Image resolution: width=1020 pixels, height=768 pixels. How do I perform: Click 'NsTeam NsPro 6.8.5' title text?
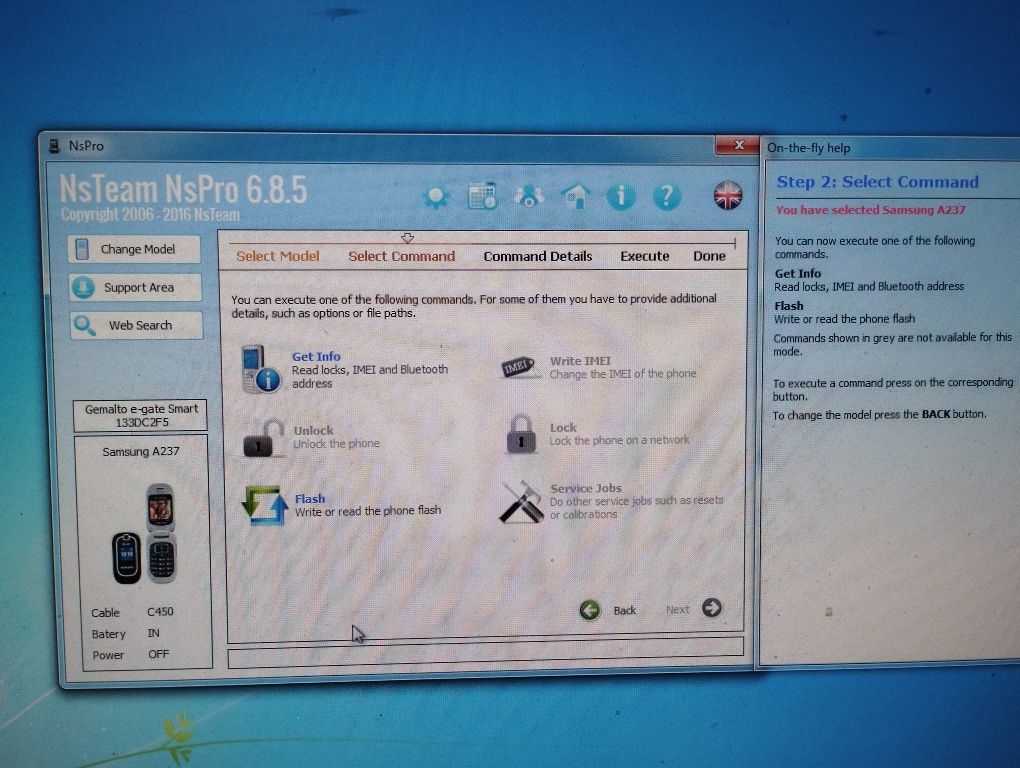(183, 189)
